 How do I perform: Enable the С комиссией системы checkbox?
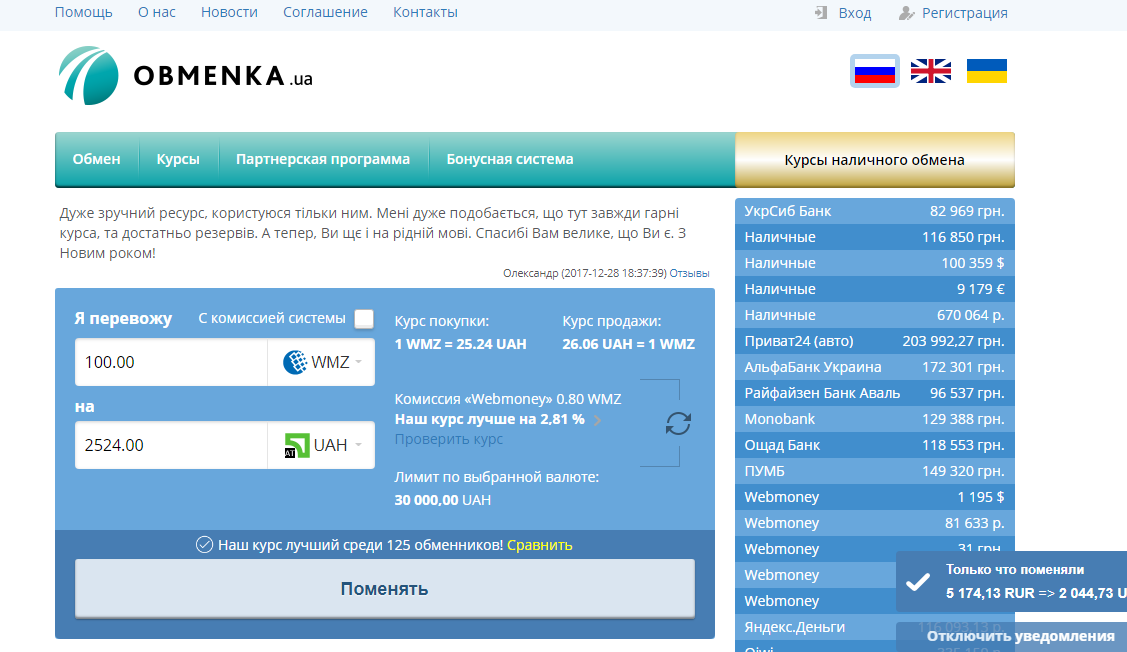[363, 319]
